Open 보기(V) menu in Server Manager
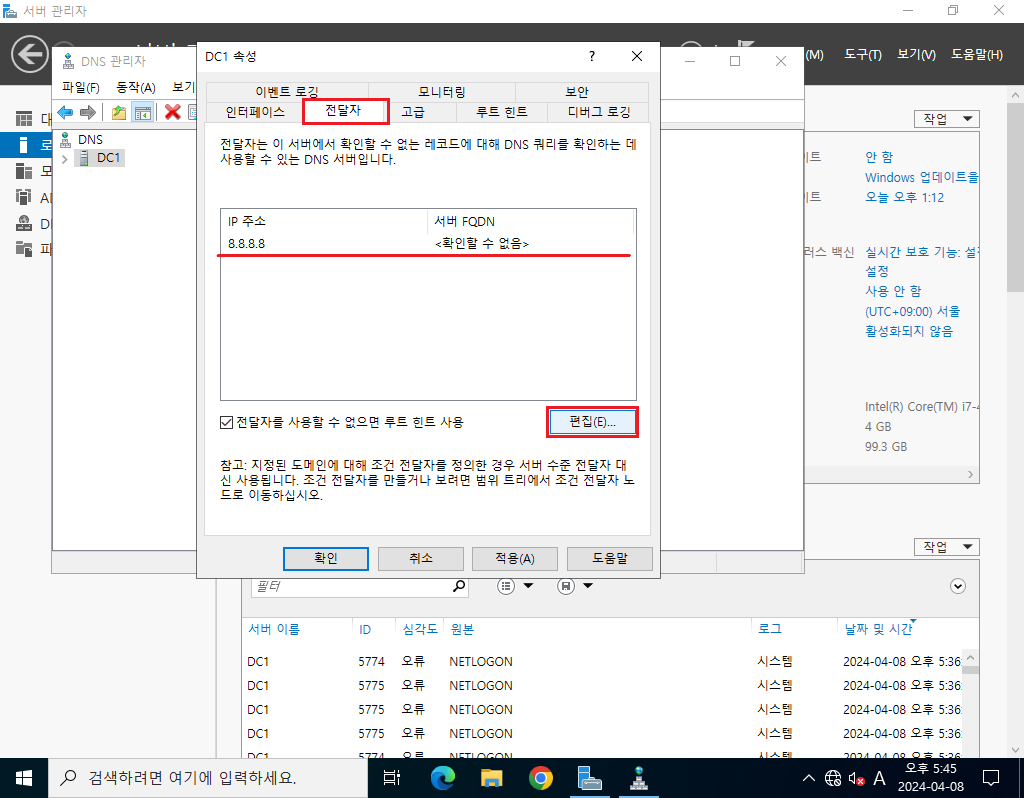Image resolution: width=1024 pixels, height=798 pixels. (916, 54)
